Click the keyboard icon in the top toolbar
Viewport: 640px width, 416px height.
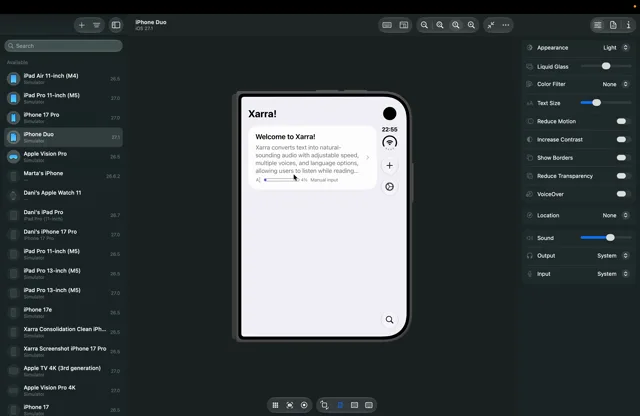coord(387,25)
